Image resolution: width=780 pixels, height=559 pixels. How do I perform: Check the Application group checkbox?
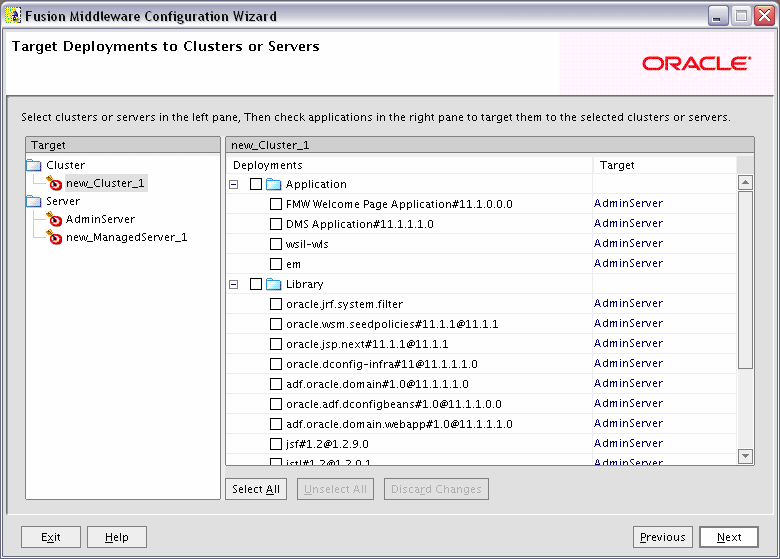tap(256, 184)
